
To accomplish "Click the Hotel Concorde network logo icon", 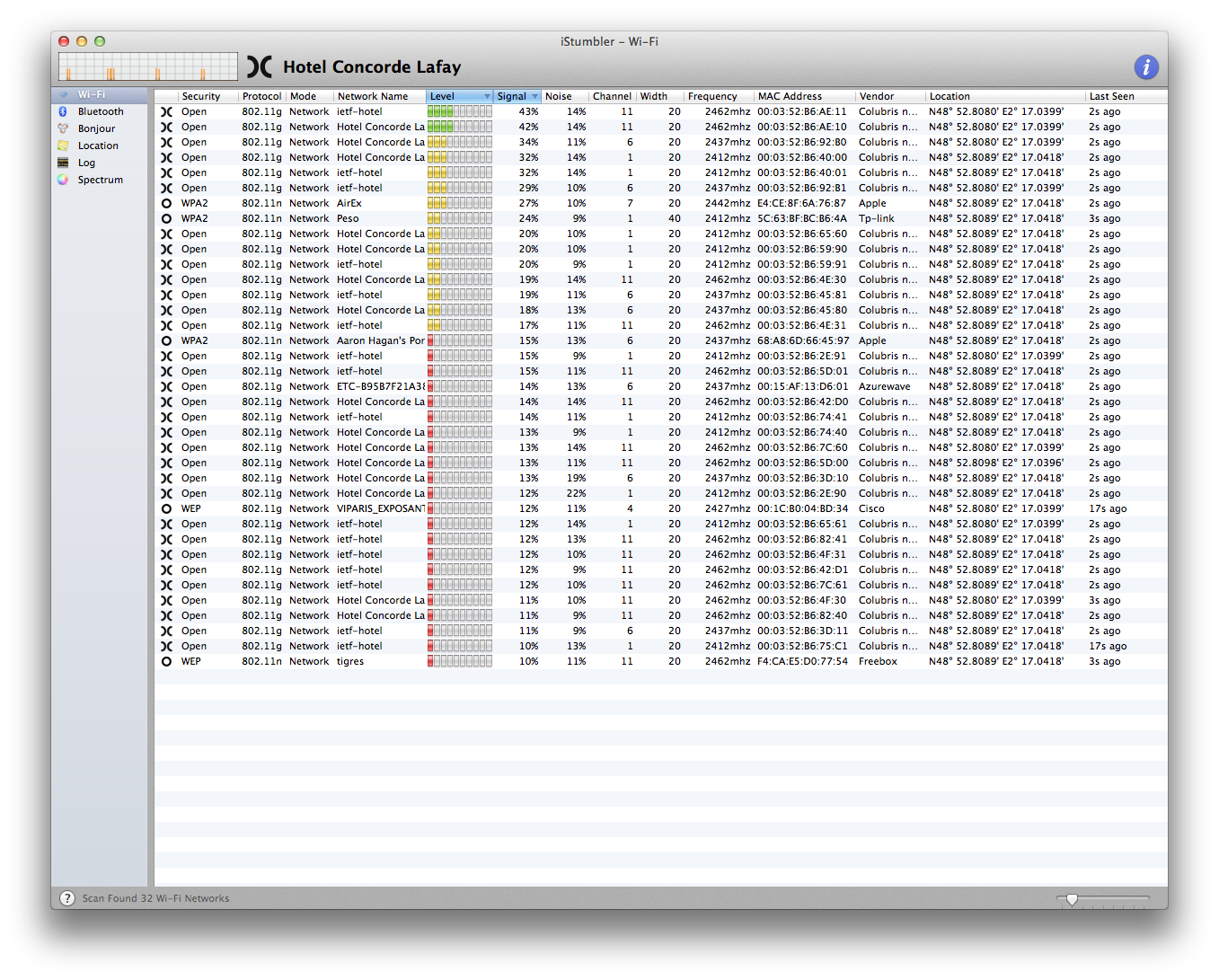I will coord(259,66).
